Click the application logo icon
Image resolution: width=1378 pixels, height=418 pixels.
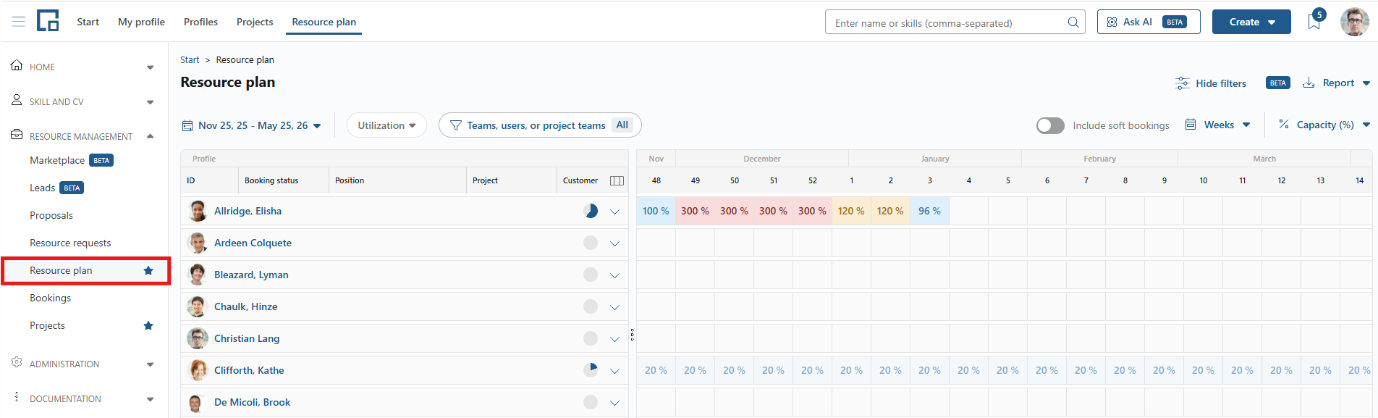coord(48,21)
